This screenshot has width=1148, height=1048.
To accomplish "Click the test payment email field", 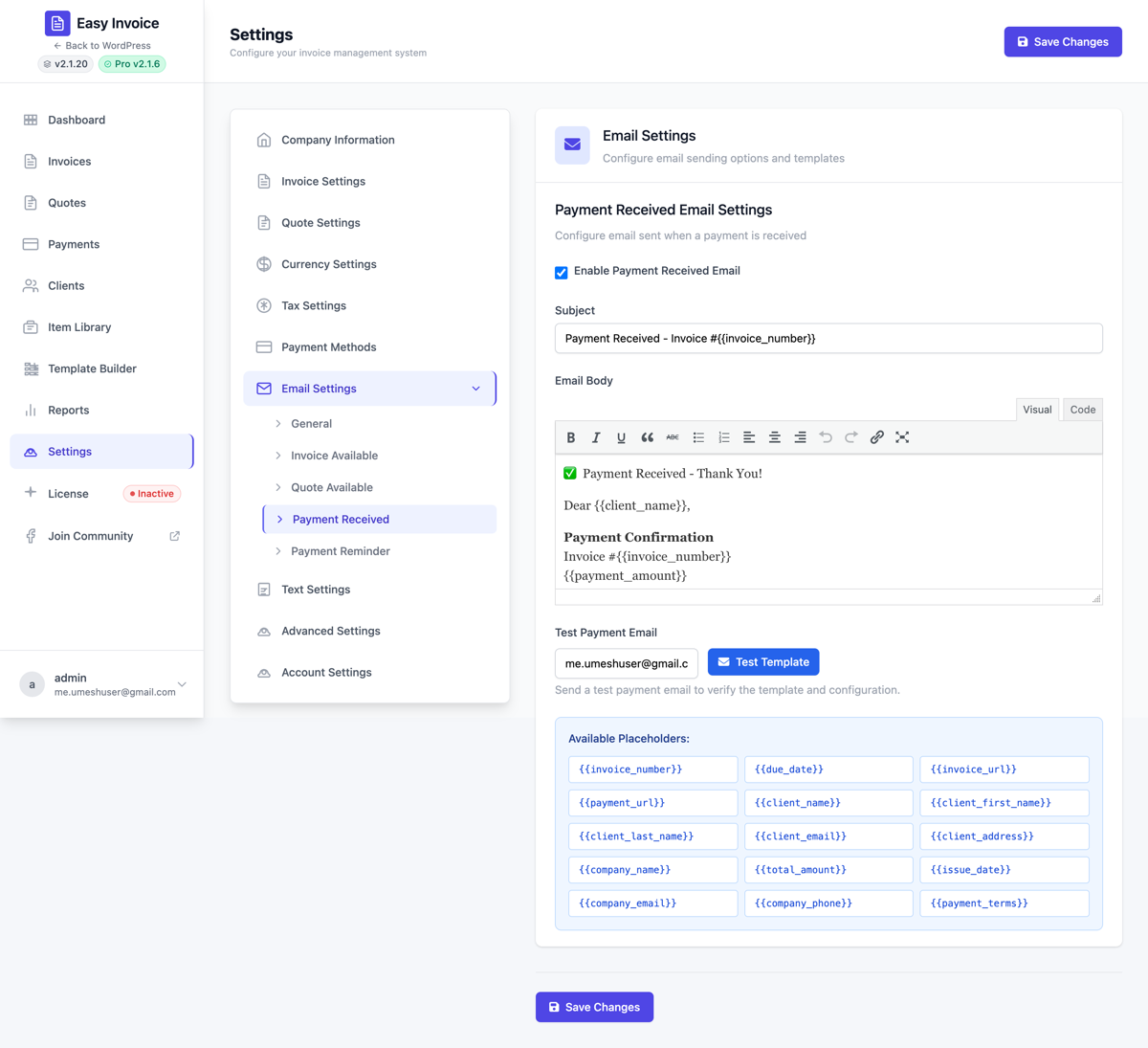I will point(627,663).
